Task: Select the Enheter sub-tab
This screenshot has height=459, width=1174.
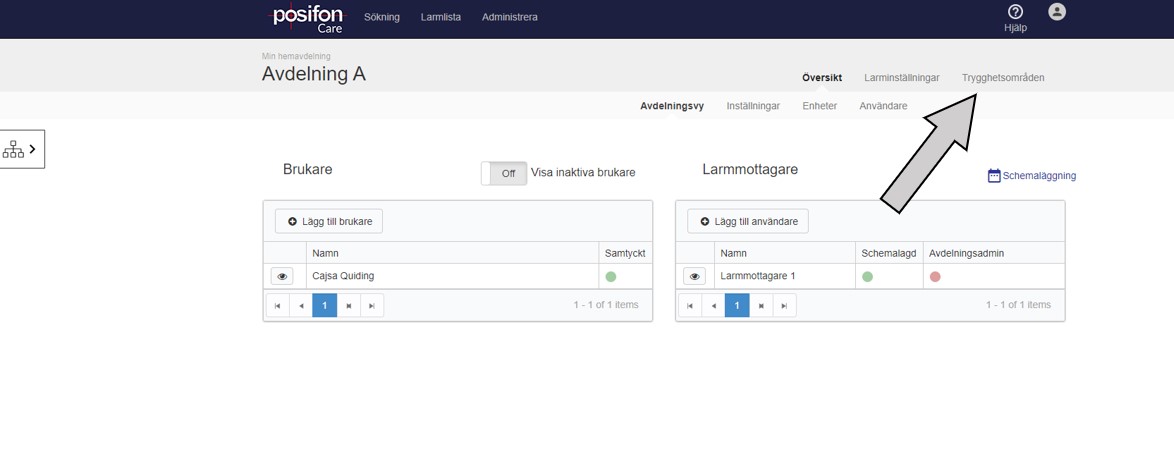Action: (819, 106)
